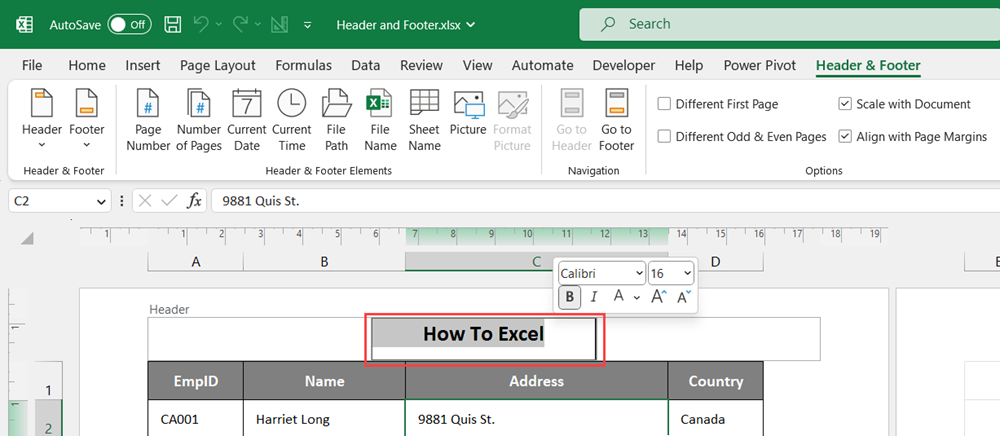1000x436 pixels.
Task: Enable Different First Page checkbox
Action: click(x=665, y=104)
